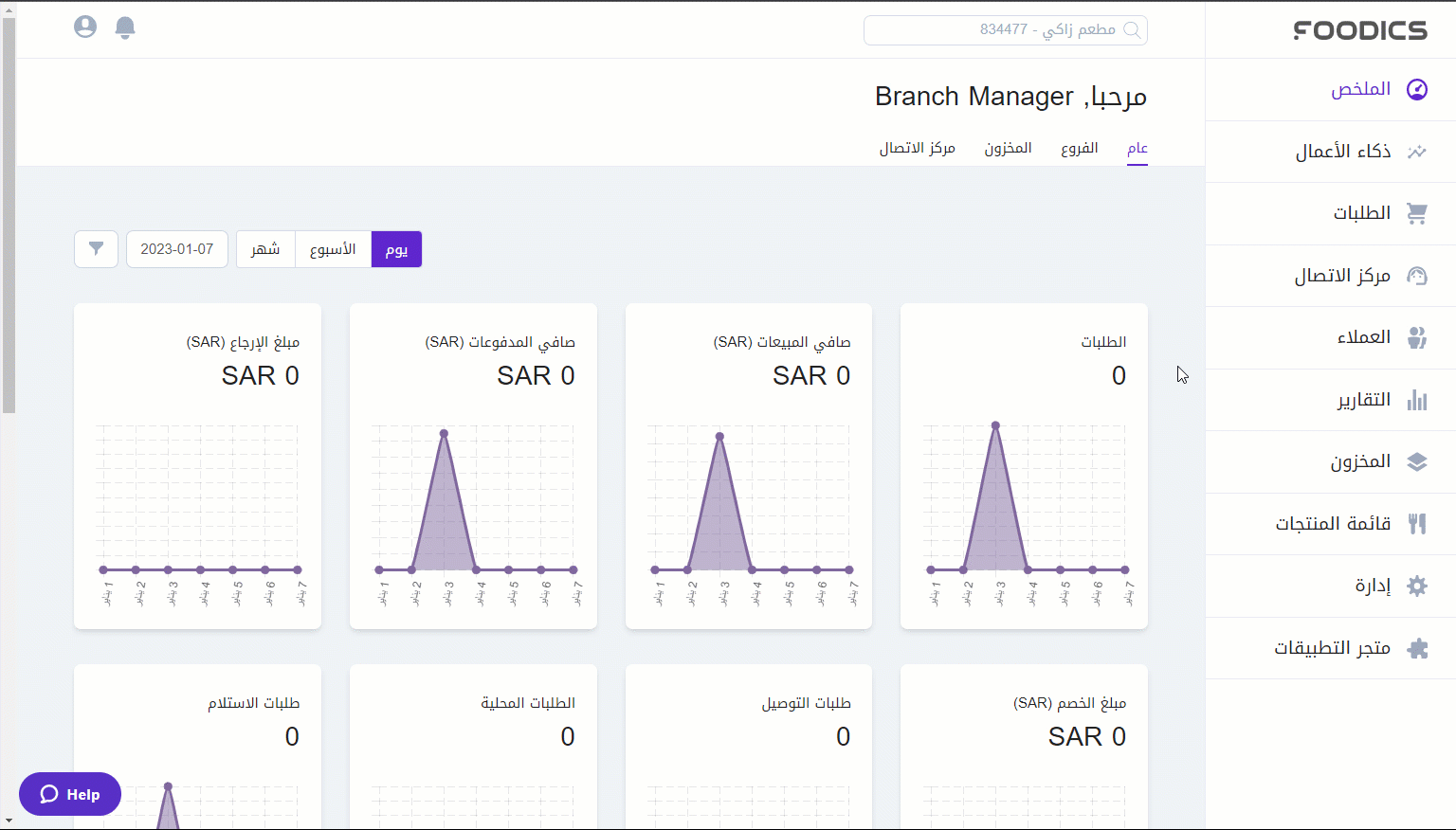This screenshot has width=1456, height=830.
Task: Switch period to الأسبوع week
Action: 333,249
